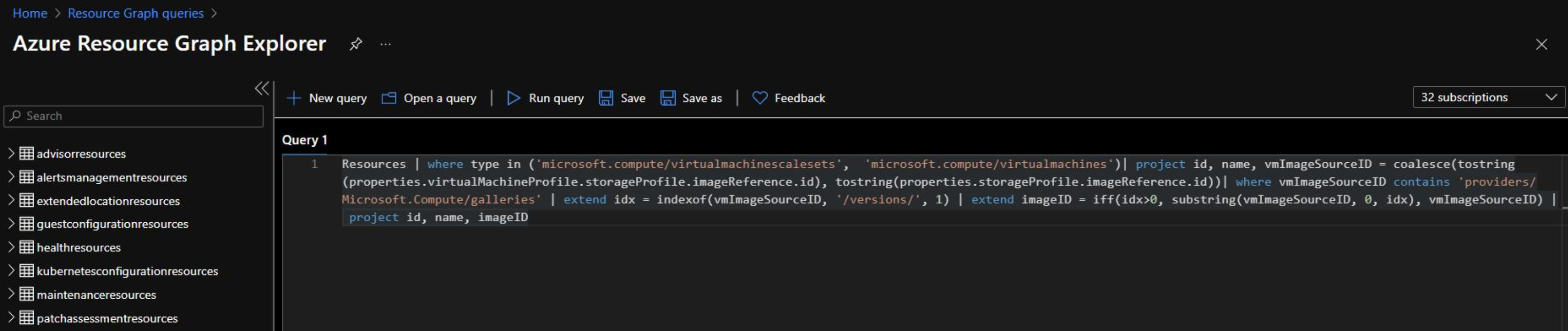Expand the advisorresources table

11,153
